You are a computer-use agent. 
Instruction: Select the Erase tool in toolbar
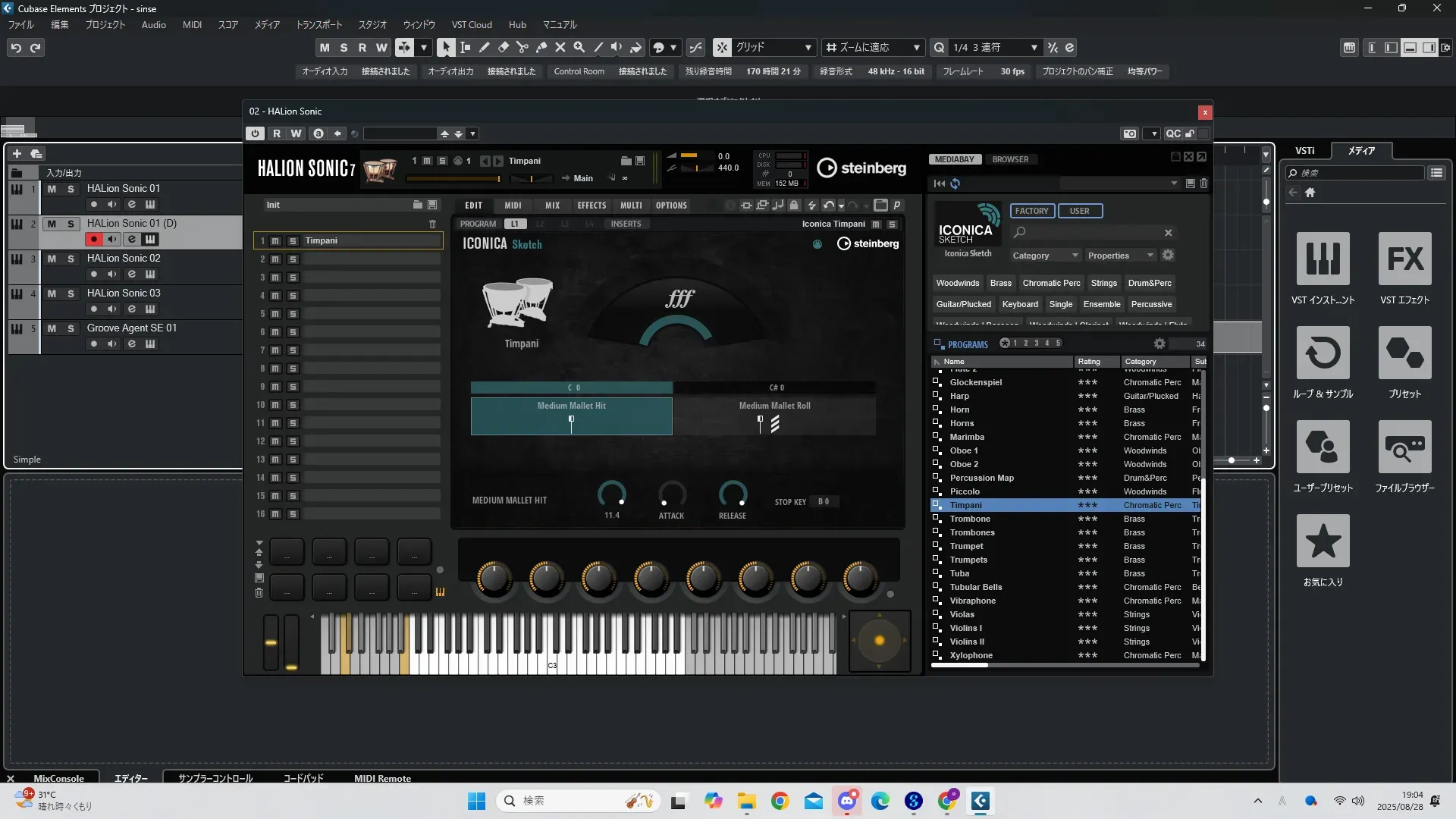tap(504, 47)
